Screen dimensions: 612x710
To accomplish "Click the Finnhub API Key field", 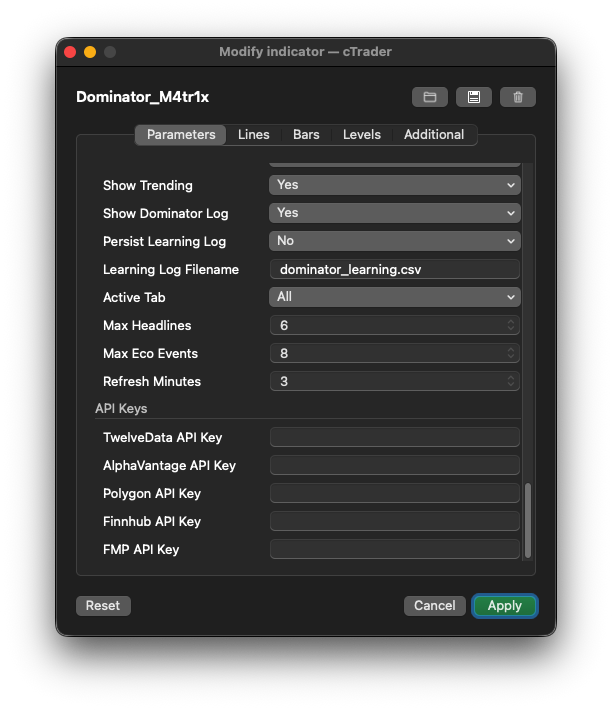I will 395,522.
